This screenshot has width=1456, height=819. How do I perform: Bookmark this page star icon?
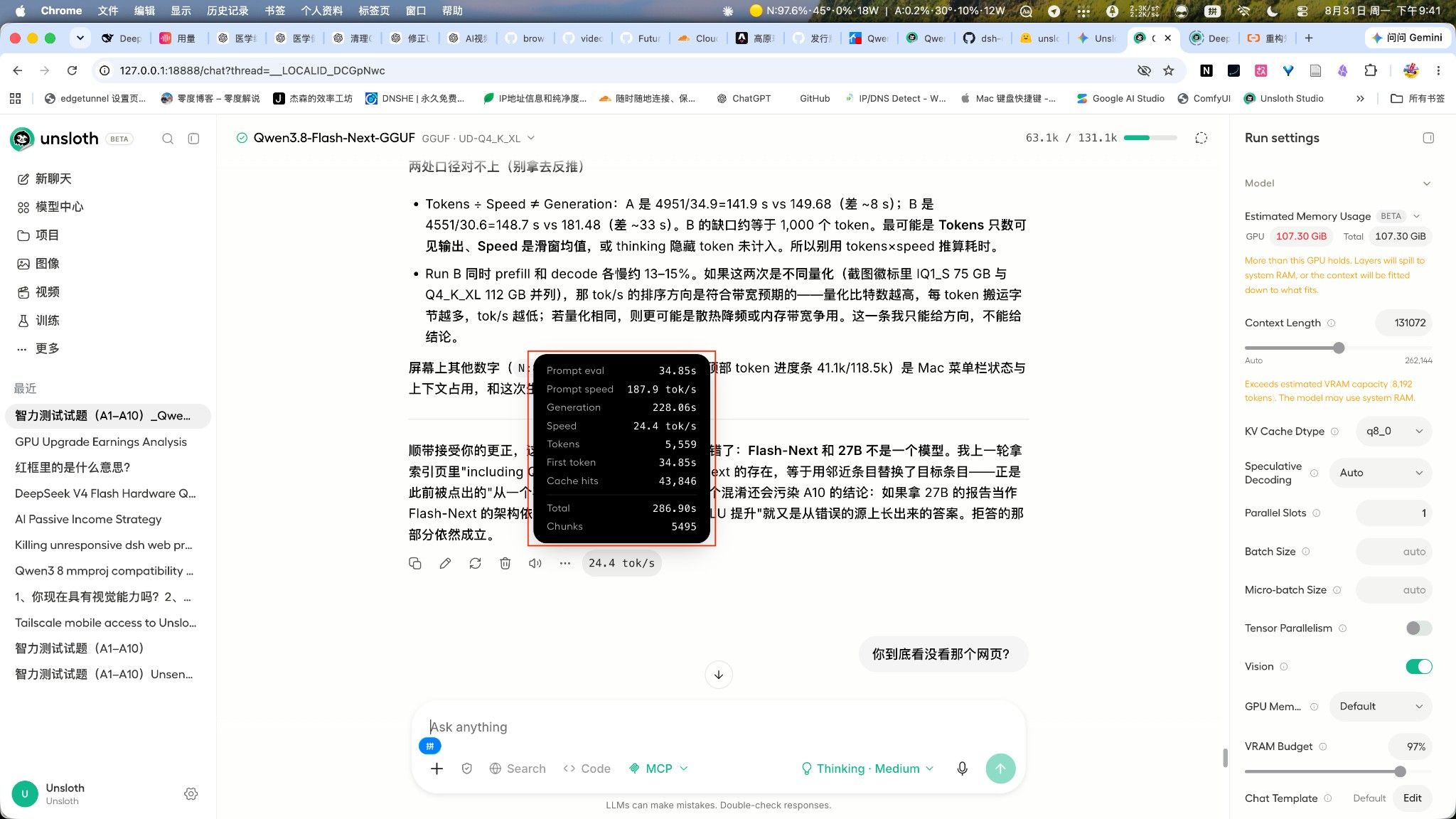(x=1168, y=70)
